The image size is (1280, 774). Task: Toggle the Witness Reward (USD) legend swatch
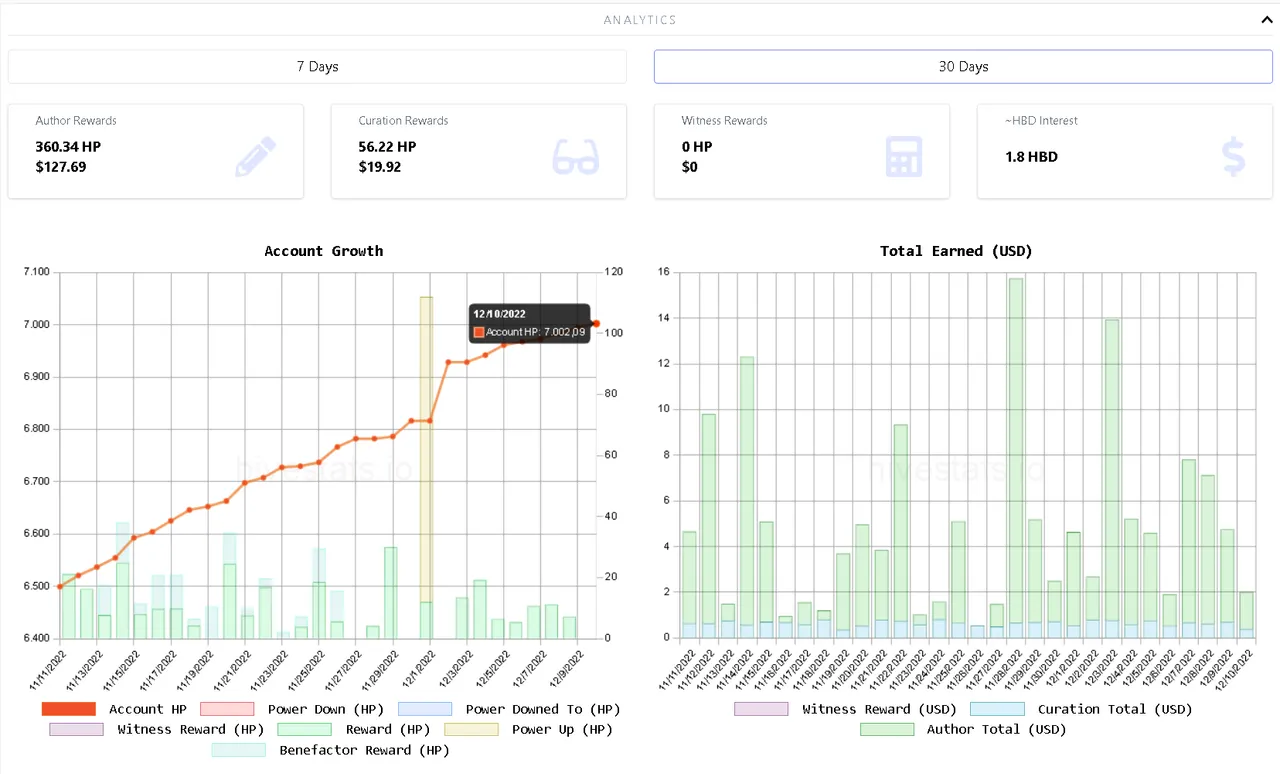(x=761, y=709)
